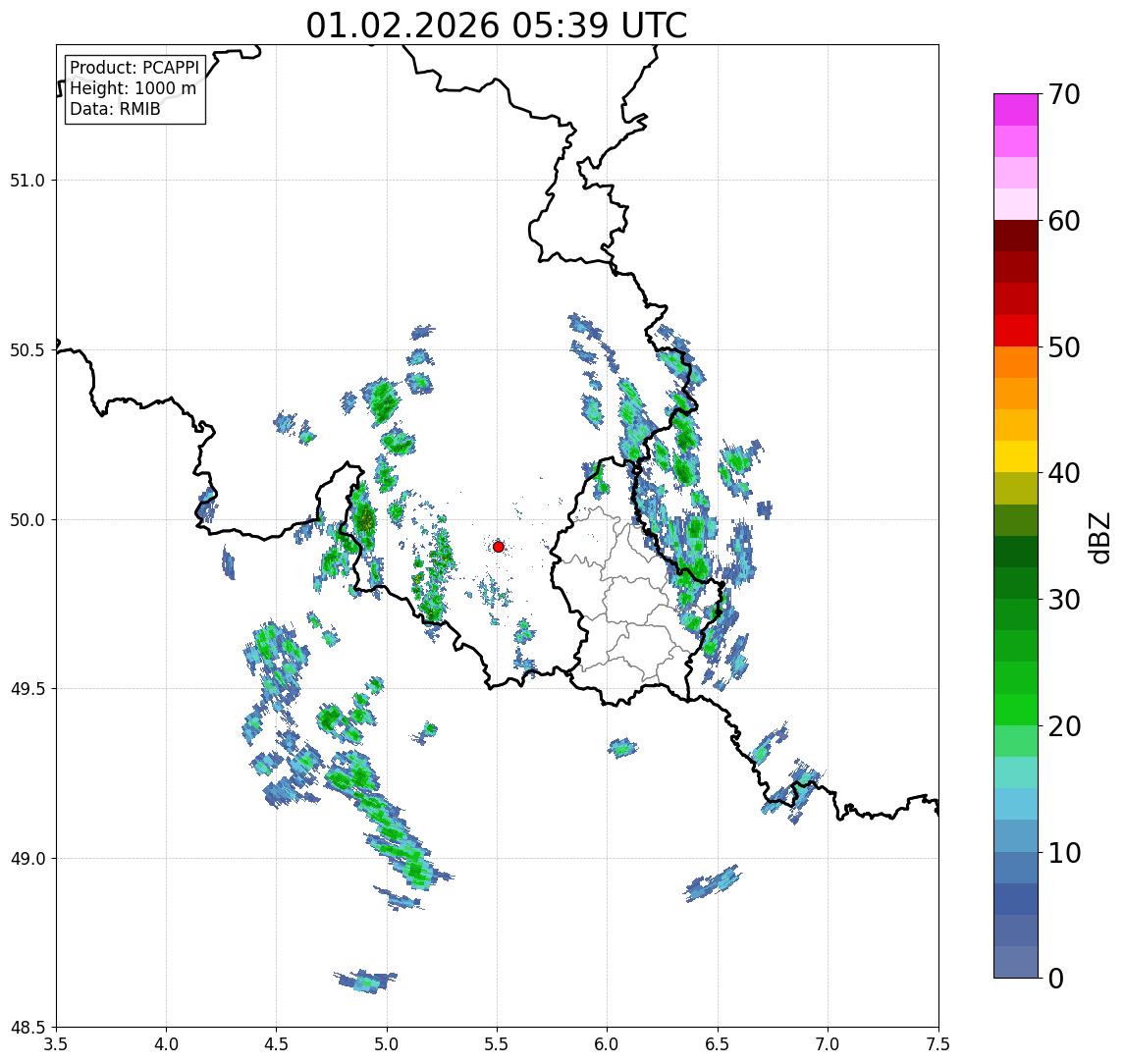Pick the dark red colorbar swatch below 60
Viewport: 1124px width, 1064px height.
pos(1016,236)
